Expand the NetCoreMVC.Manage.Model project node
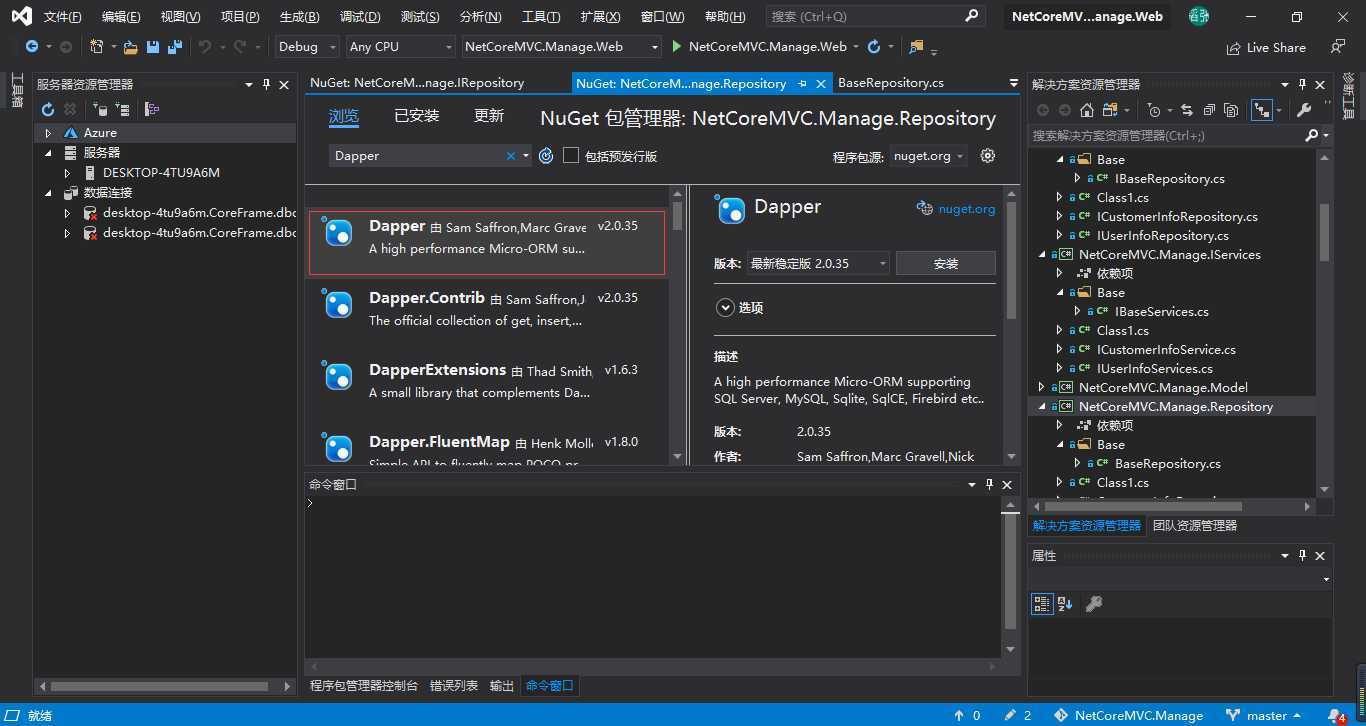The height and width of the screenshot is (726, 1366). coord(1042,388)
